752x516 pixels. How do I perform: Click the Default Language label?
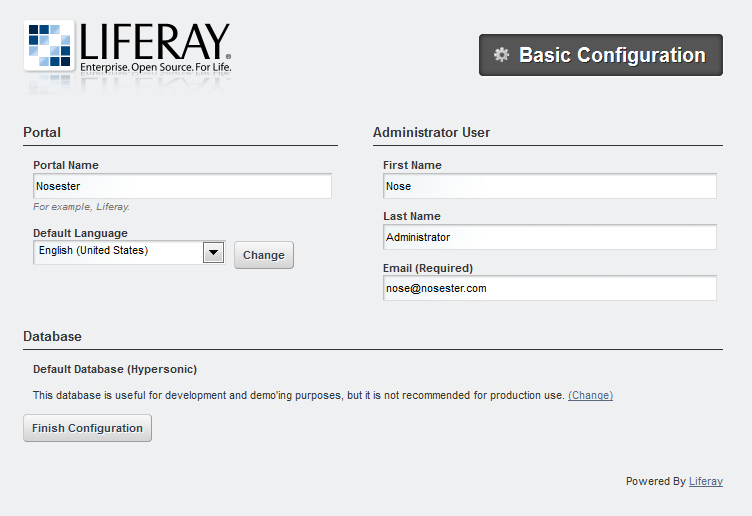pyautogui.click(x=80, y=233)
